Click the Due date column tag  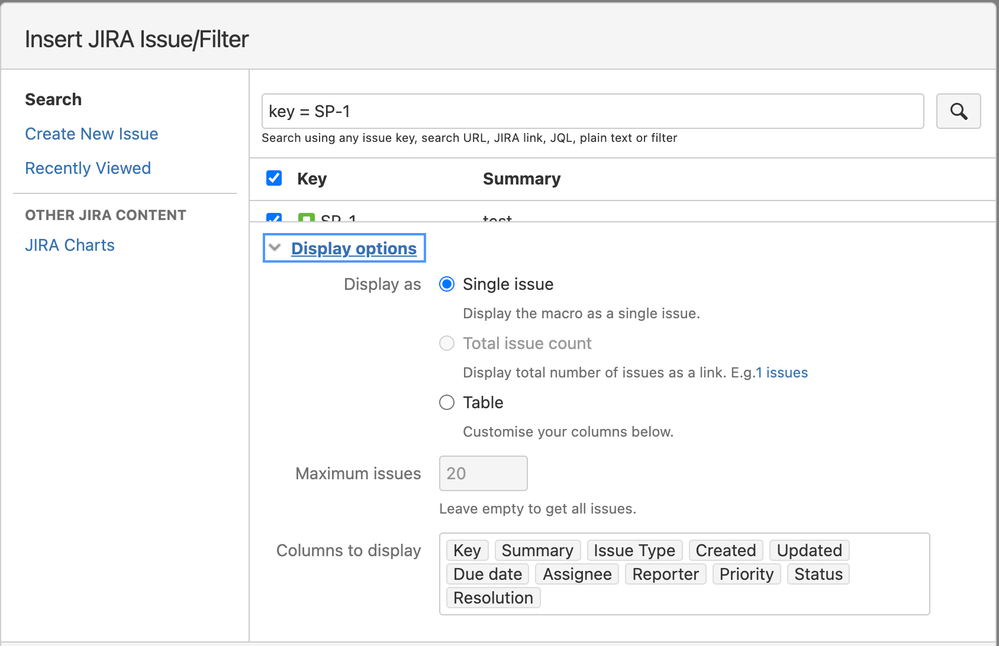coord(487,574)
